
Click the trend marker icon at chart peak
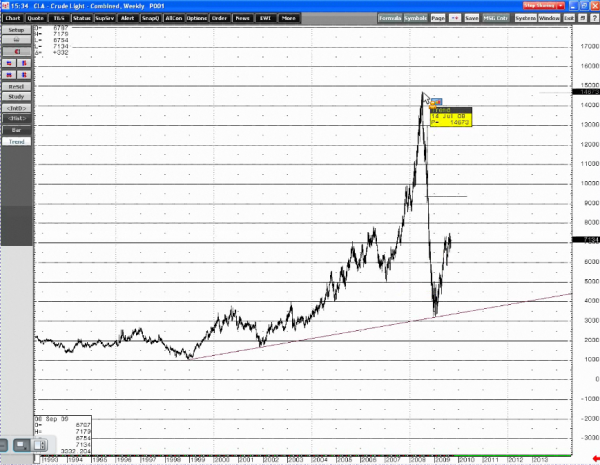(x=435, y=101)
